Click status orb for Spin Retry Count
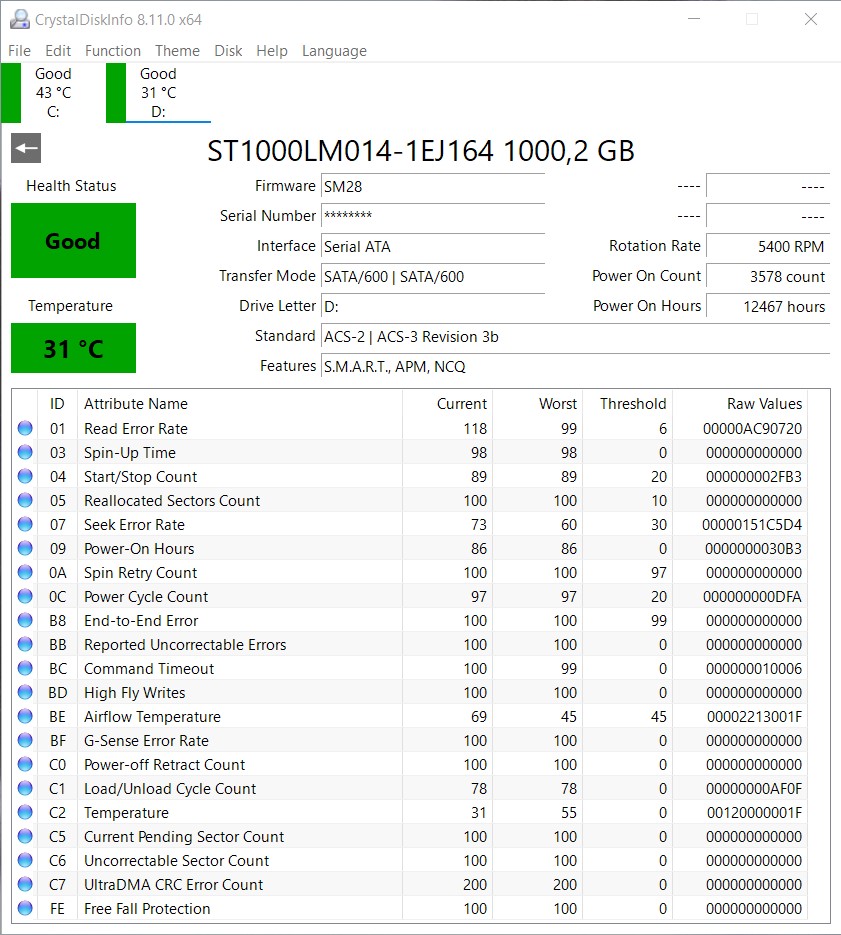Image resolution: width=841 pixels, height=935 pixels. 25,572
